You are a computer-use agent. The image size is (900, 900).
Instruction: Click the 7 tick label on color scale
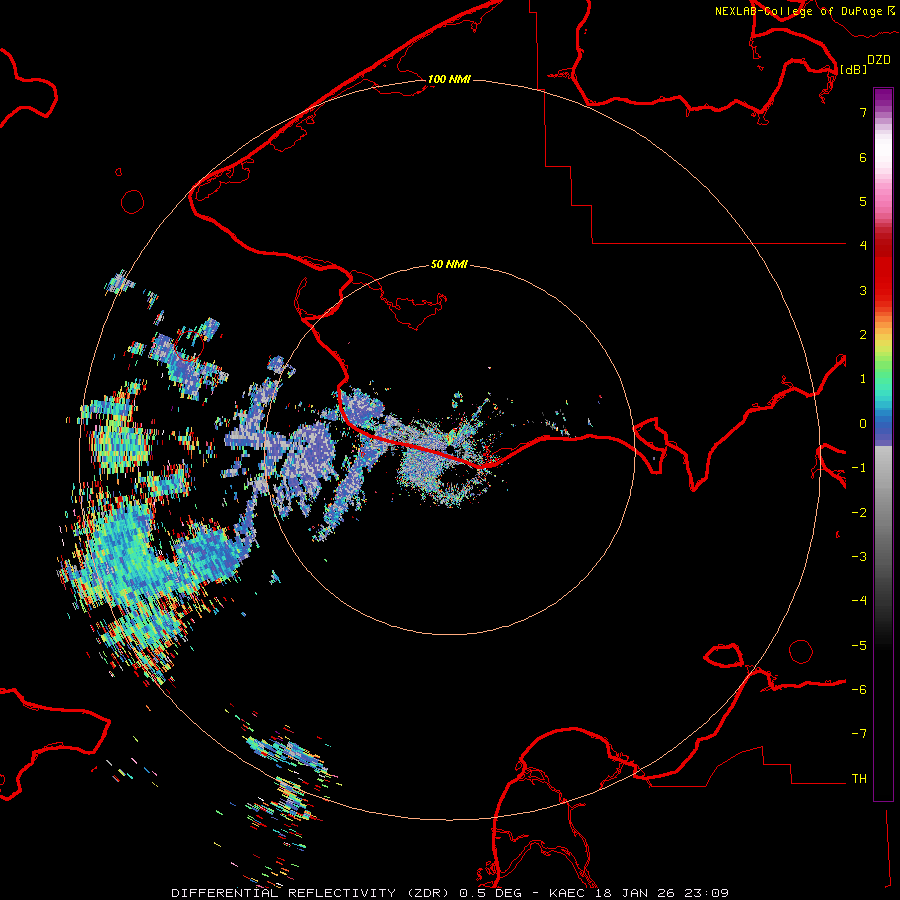pos(863,112)
